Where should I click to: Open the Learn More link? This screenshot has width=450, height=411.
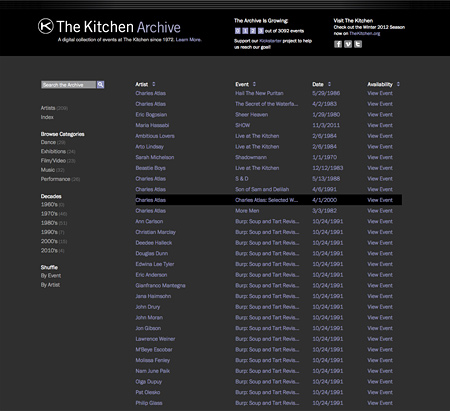(x=188, y=40)
